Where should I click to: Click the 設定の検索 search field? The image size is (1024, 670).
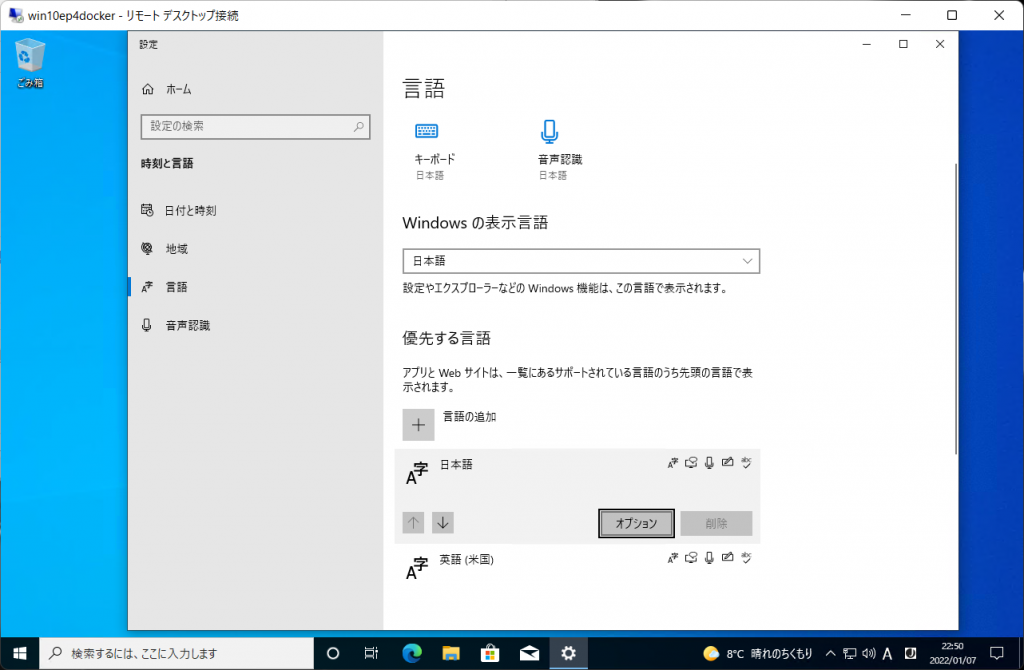[255, 127]
